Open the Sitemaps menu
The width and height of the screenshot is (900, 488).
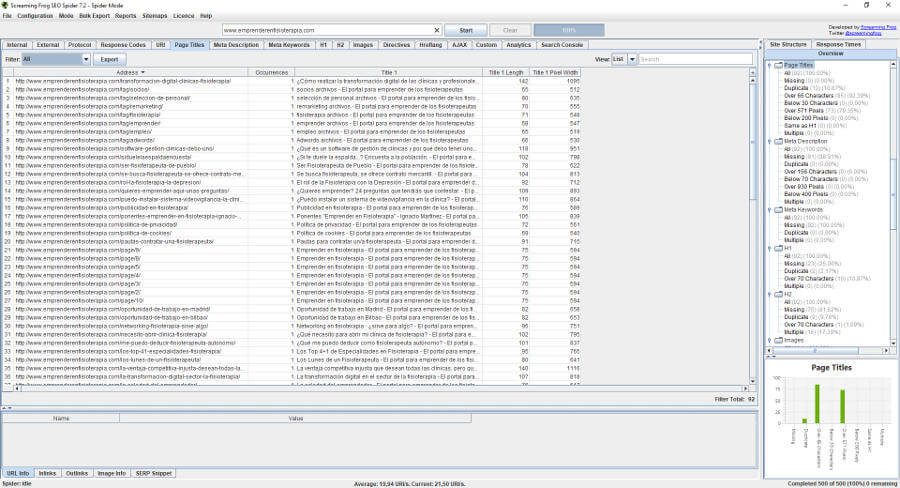tap(154, 16)
